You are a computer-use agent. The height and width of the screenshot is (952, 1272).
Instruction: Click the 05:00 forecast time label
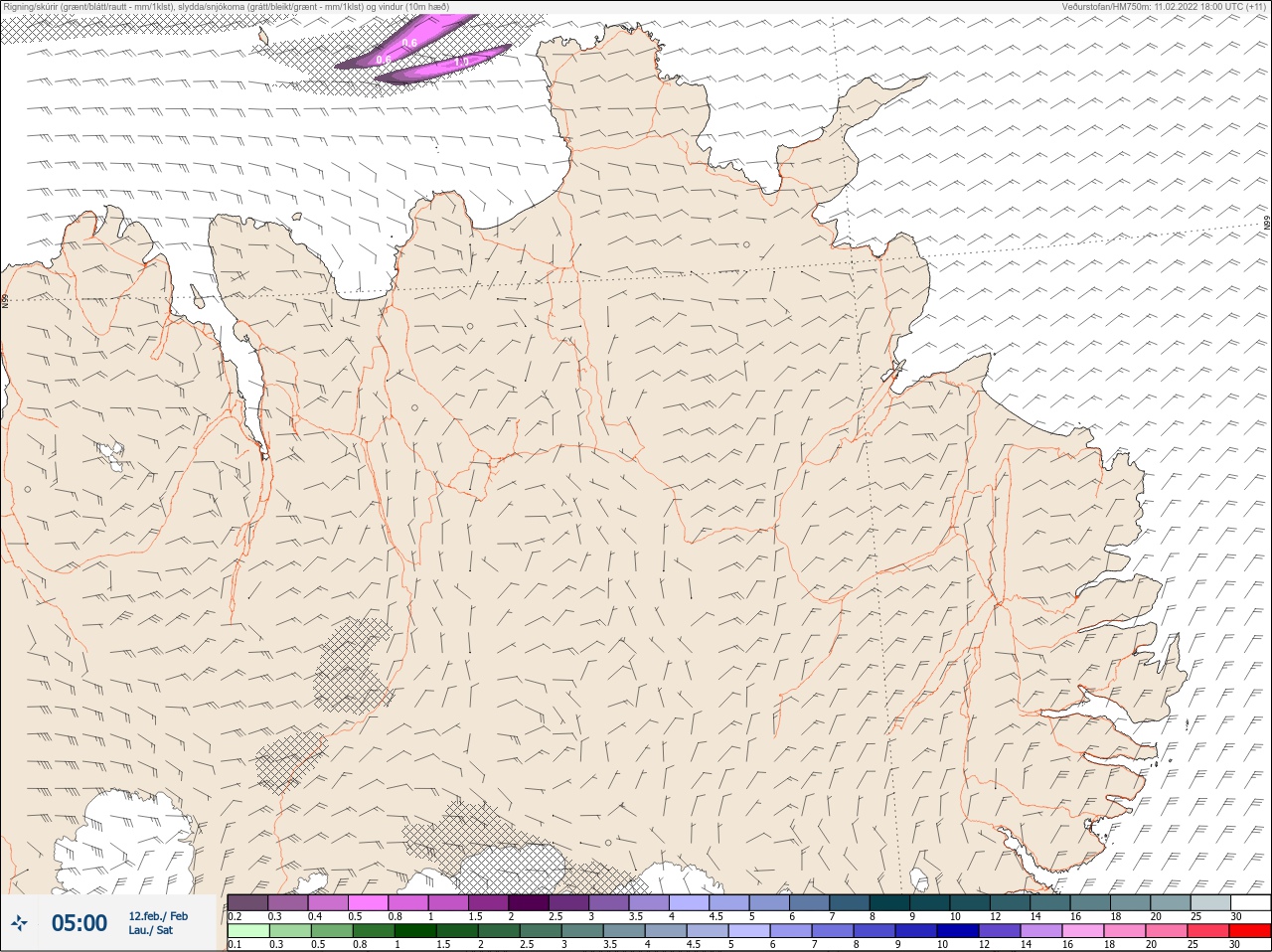point(79,923)
